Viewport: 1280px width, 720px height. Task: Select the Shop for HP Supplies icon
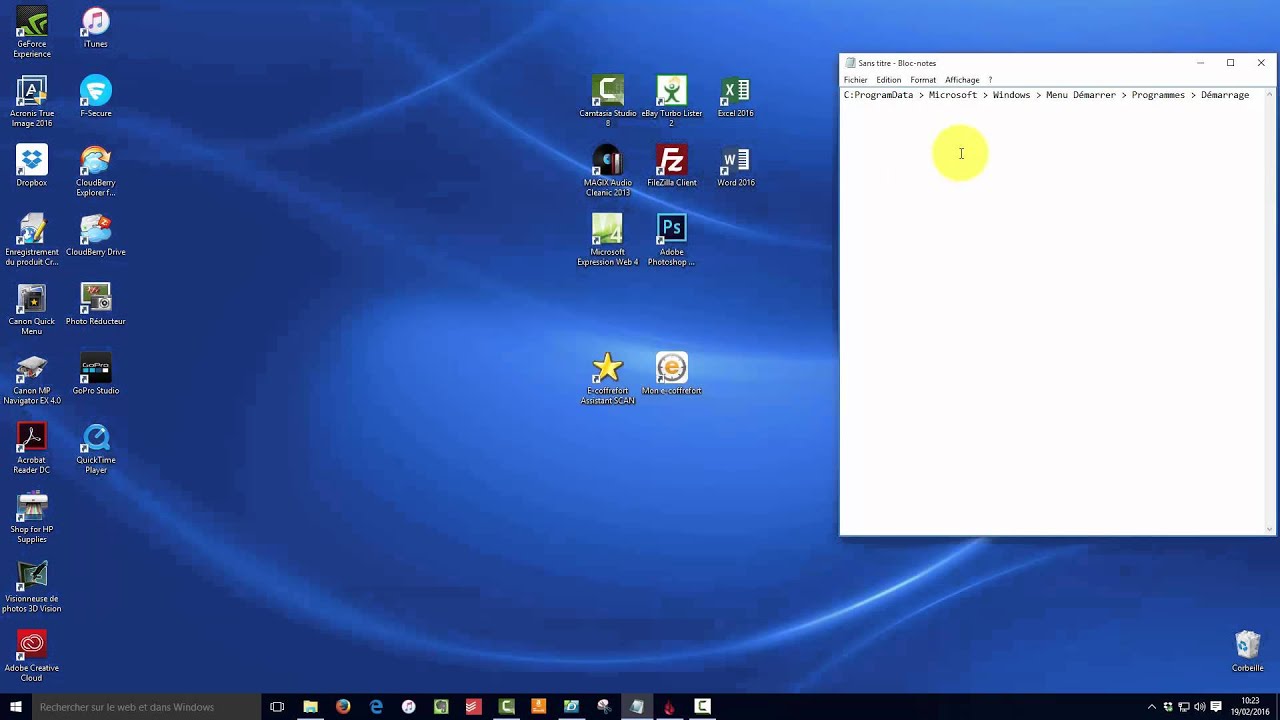pos(32,518)
